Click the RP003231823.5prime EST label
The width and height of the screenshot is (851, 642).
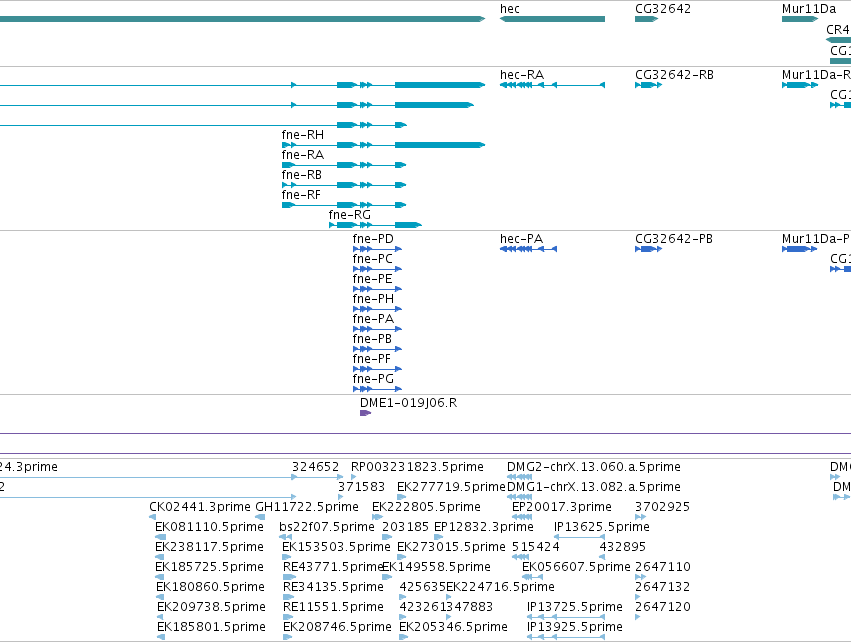tap(417, 467)
